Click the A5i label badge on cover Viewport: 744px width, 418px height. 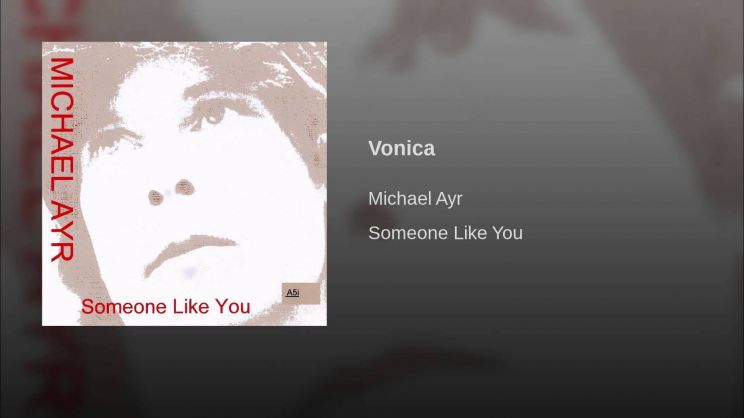click(x=301, y=293)
